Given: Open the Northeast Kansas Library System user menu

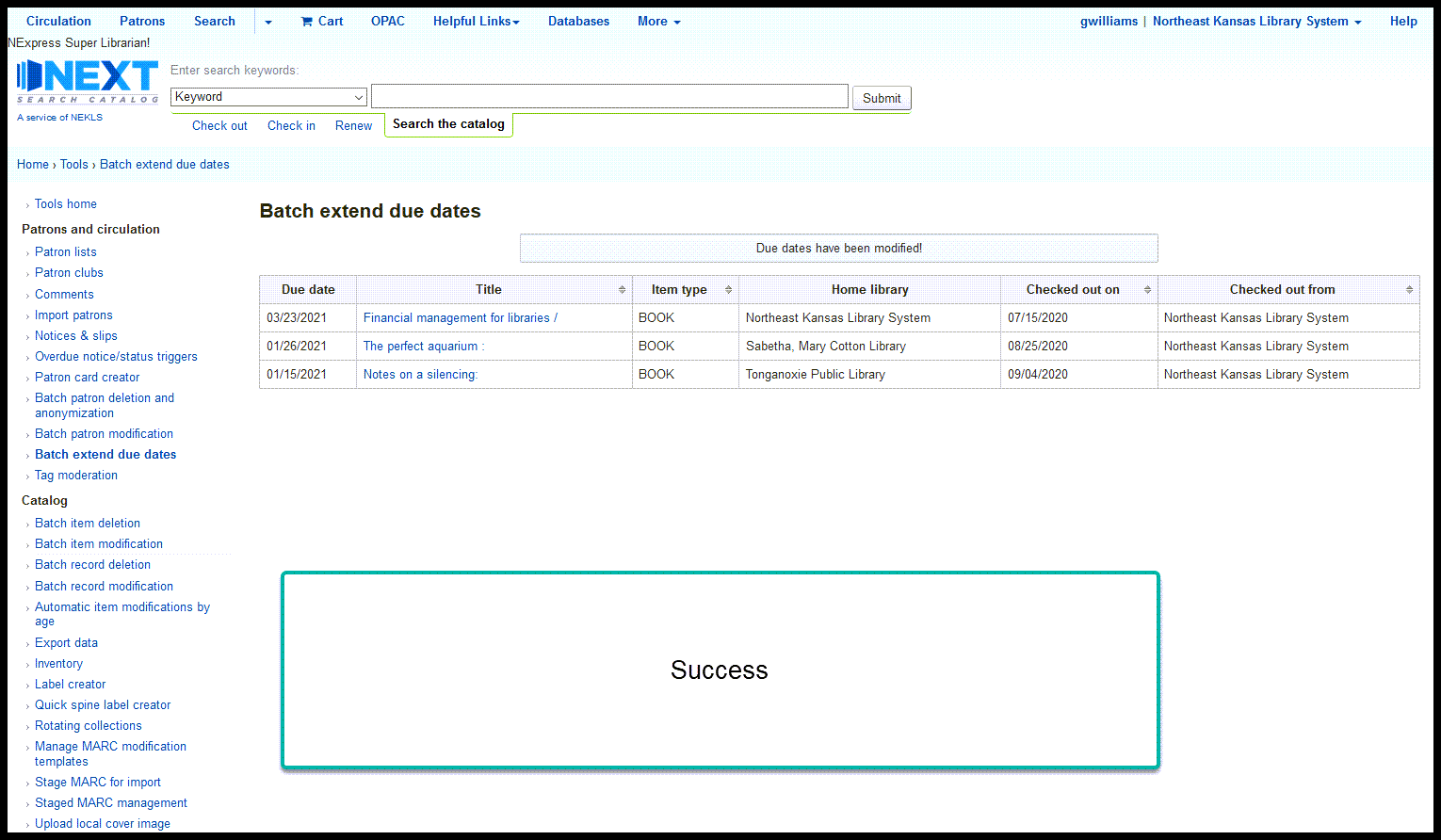Looking at the screenshot, I should [1257, 21].
